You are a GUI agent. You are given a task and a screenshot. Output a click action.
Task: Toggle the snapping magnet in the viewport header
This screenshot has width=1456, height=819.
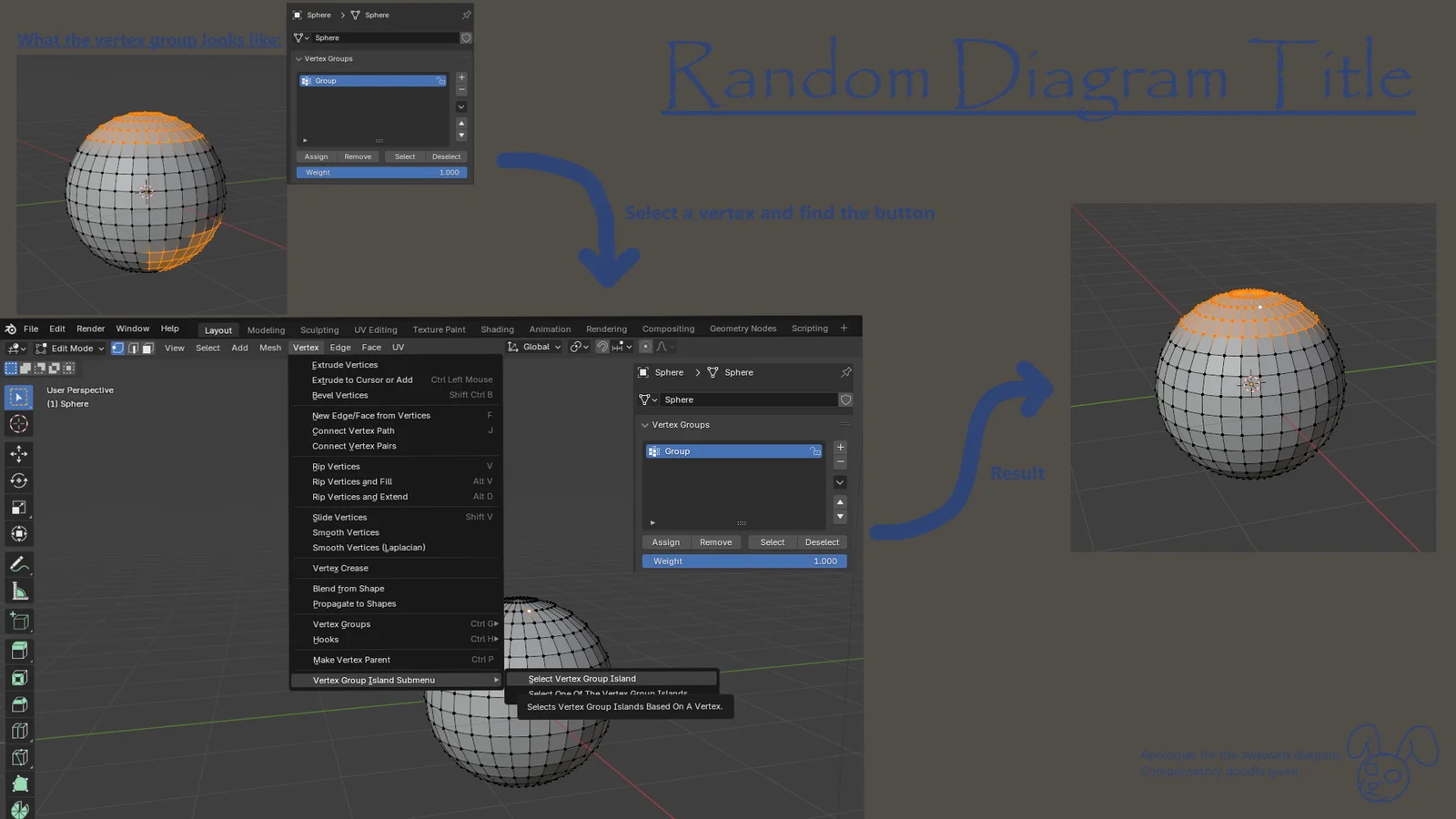(x=602, y=347)
